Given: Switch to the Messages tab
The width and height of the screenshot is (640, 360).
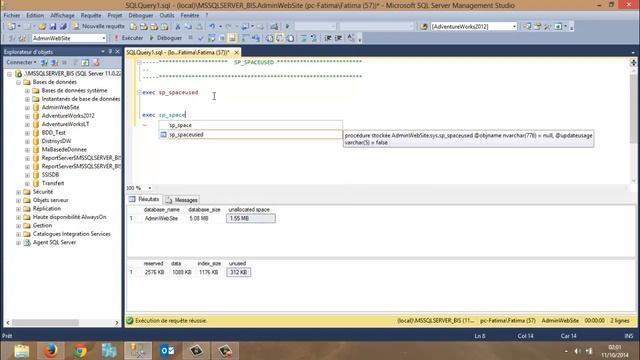Looking at the screenshot, I should 182,200.
